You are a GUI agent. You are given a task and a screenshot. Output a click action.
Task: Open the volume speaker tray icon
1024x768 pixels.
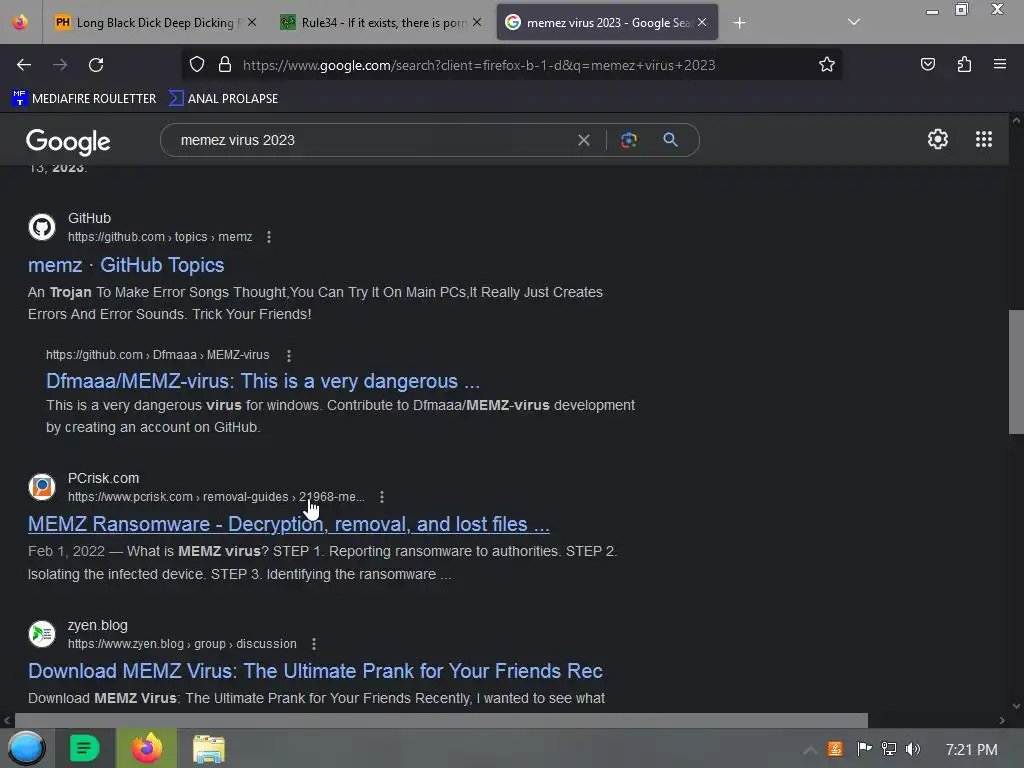click(x=913, y=749)
